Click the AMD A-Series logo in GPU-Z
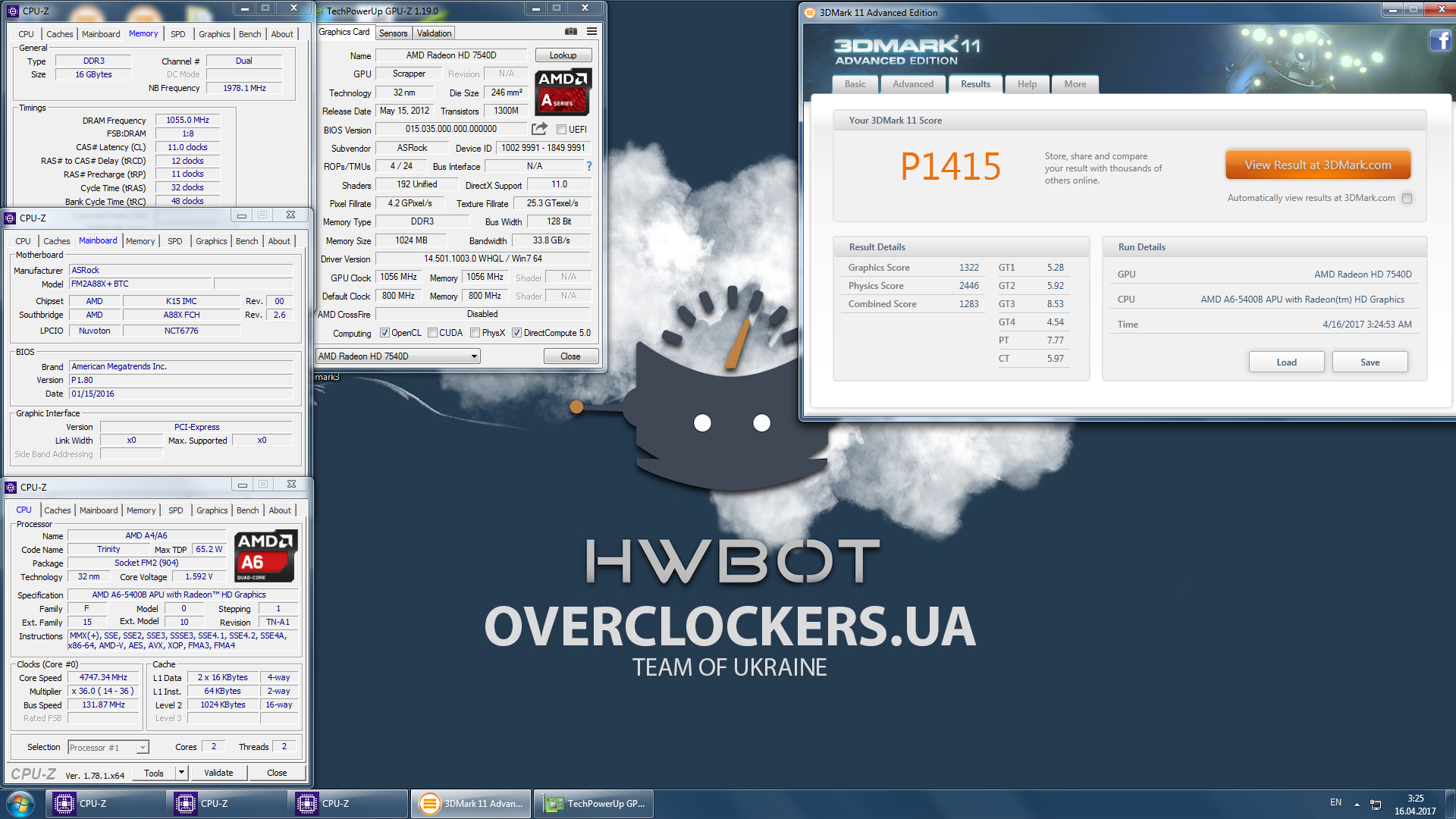This screenshot has width=1456, height=819. click(x=563, y=92)
